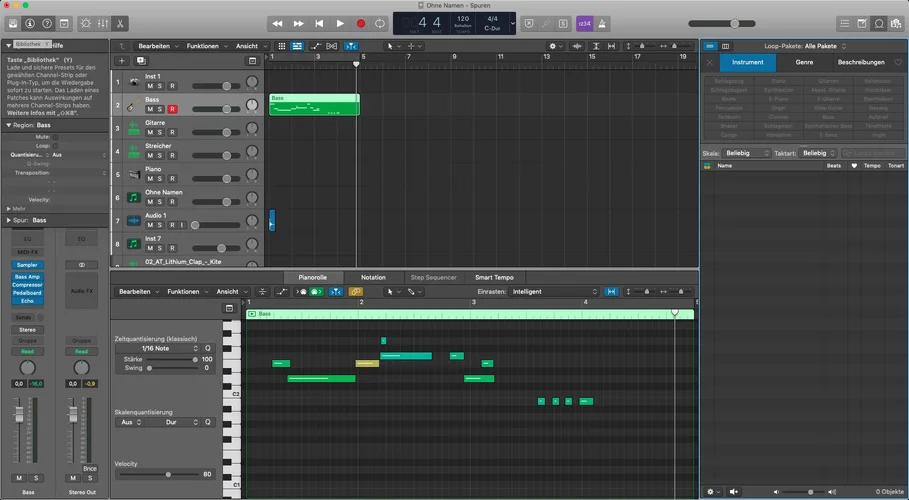Viewport: 909px width, 500px height.
Task: Toggle the metronome click
Action: [x=604, y=23]
